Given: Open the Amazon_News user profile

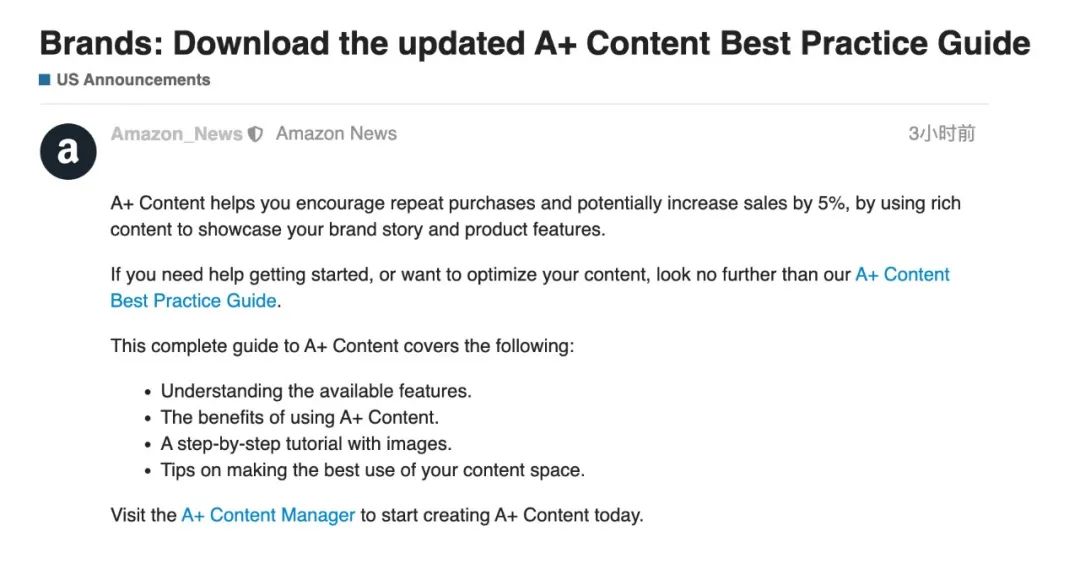Looking at the screenshot, I should coord(176,134).
